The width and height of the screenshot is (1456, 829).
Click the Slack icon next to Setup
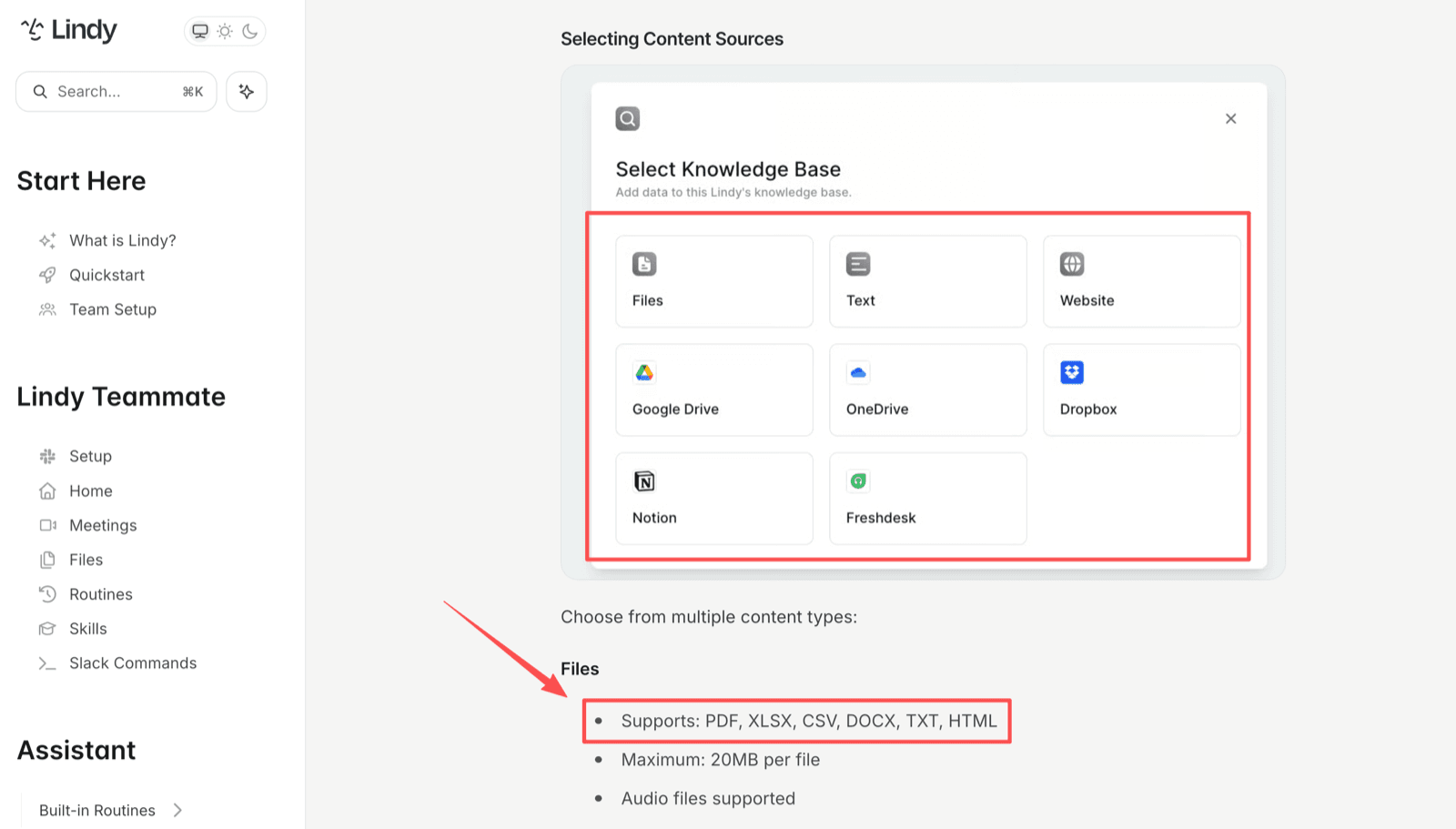47,456
